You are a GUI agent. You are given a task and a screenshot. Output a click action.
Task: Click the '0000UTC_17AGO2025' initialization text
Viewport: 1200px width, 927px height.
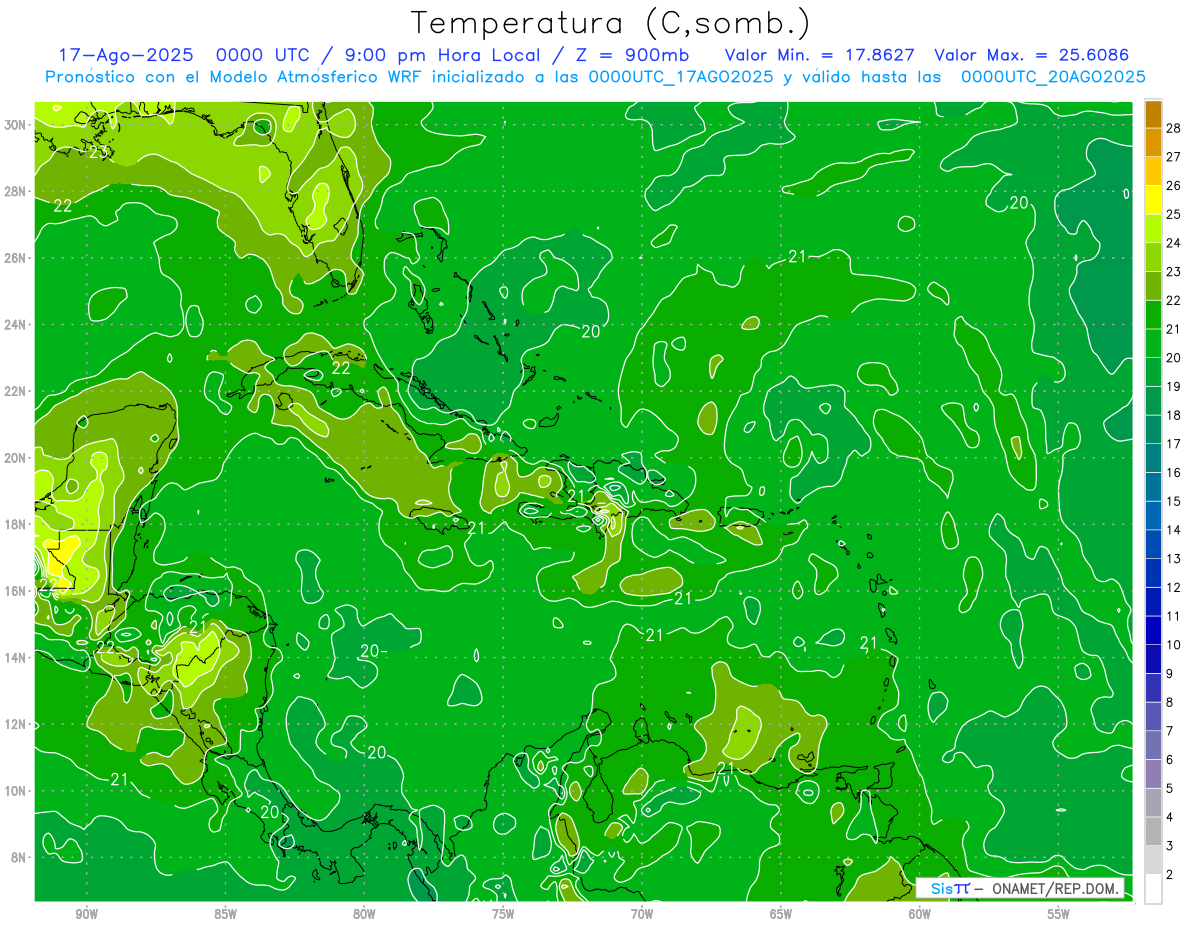point(681,77)
